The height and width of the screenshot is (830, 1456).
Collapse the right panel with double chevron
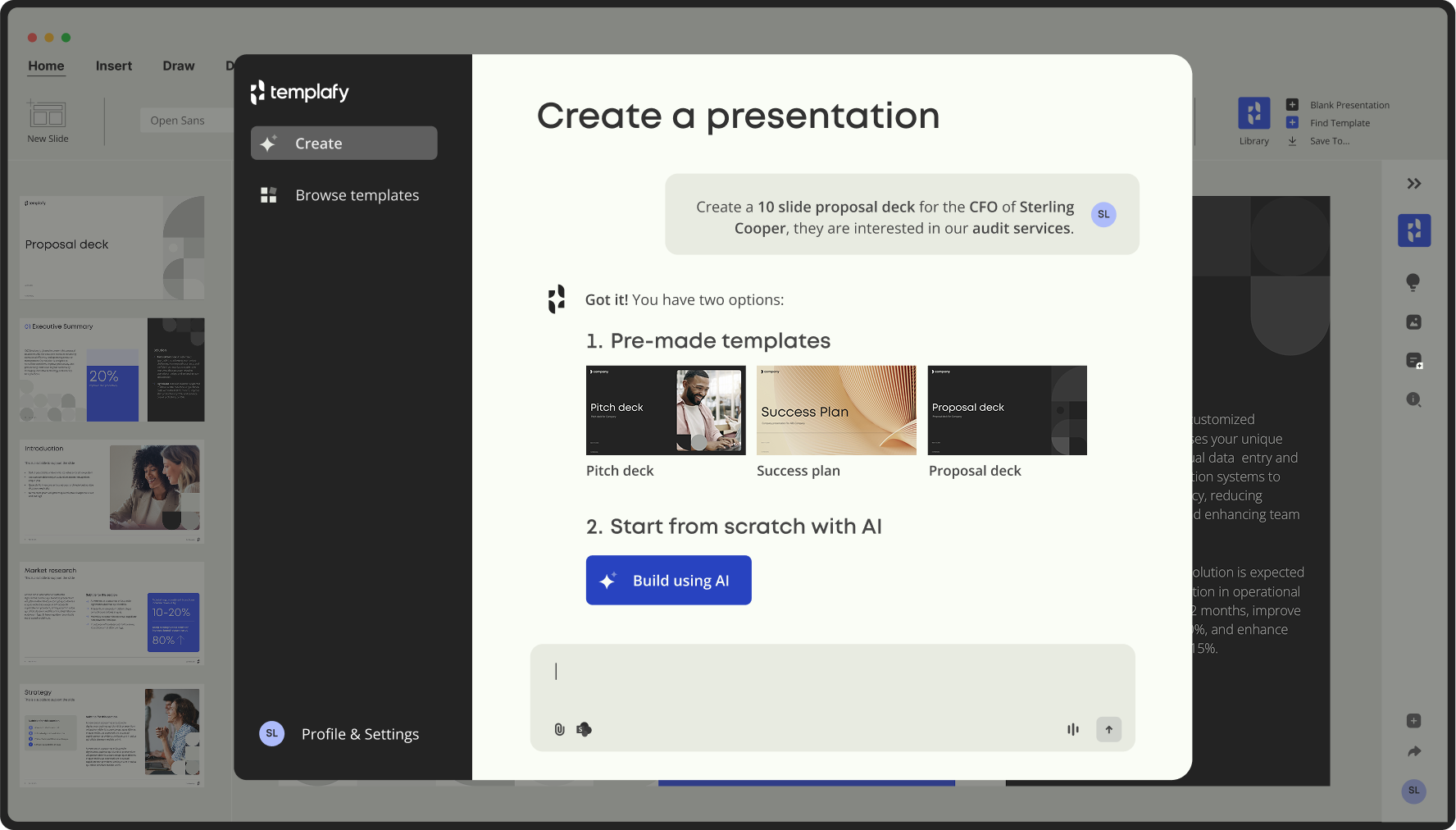coord(1414,184)
